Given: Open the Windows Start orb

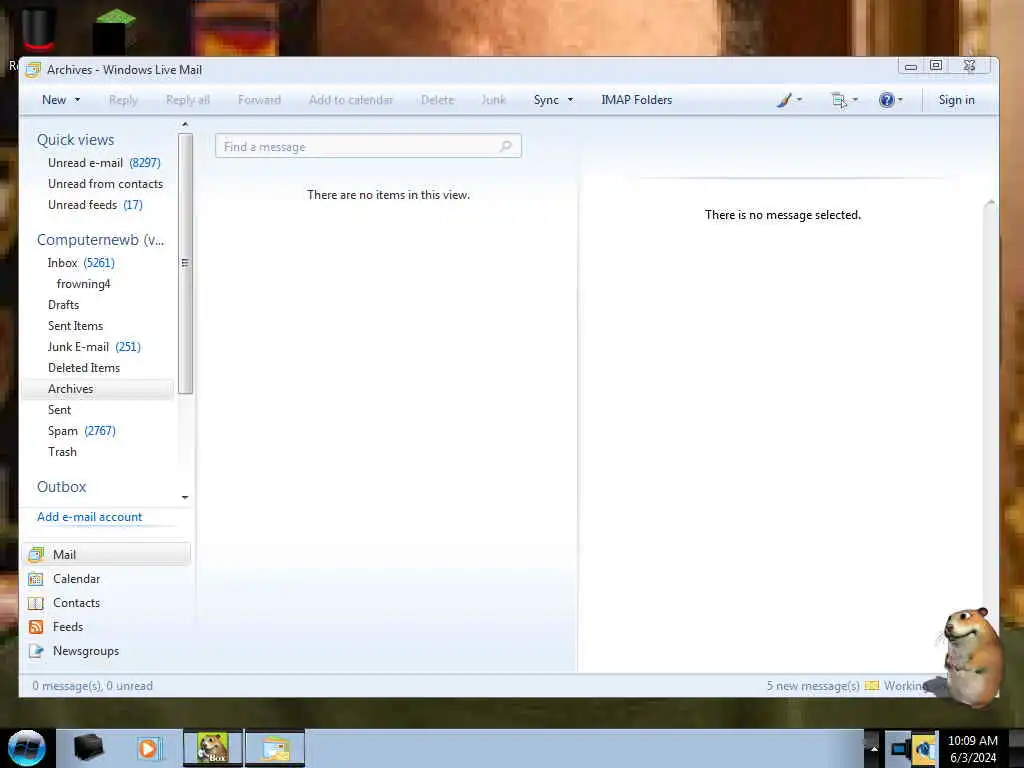Looking at the screenshot, I should click(x=27, y=748).
